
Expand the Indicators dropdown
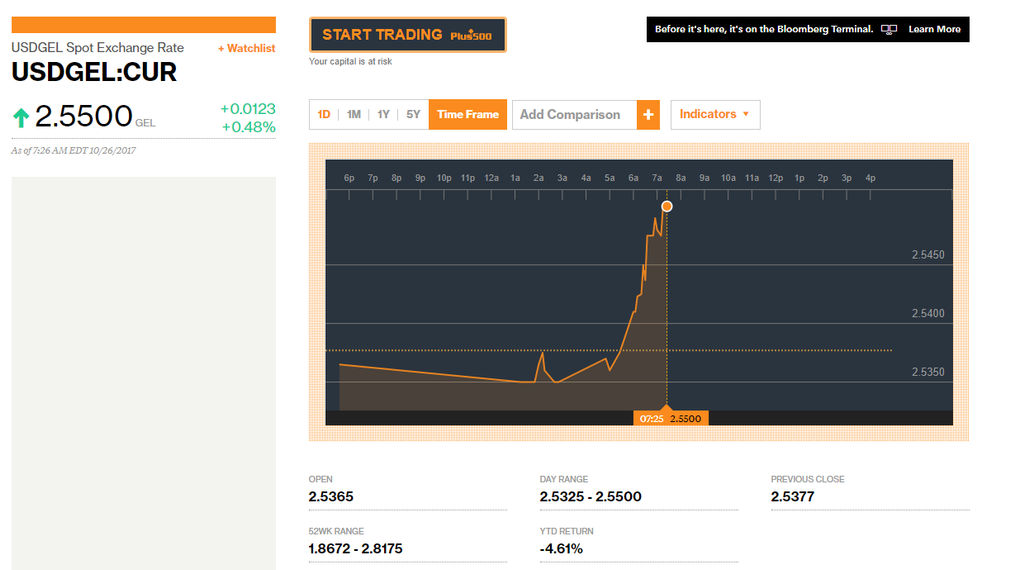click(x=715, y=114)
